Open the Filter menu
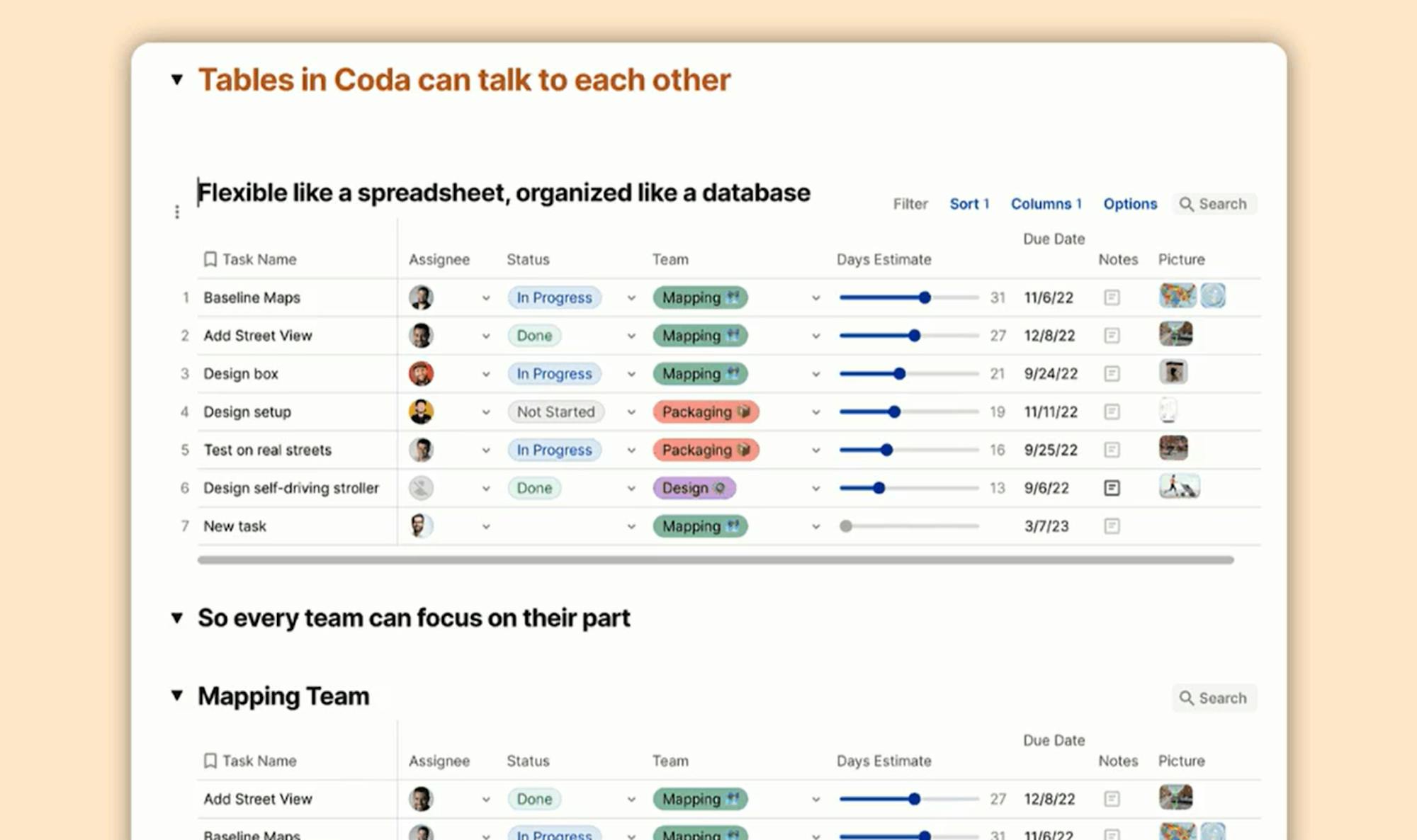The image size is (1417, 840). [x=910, y=204]
